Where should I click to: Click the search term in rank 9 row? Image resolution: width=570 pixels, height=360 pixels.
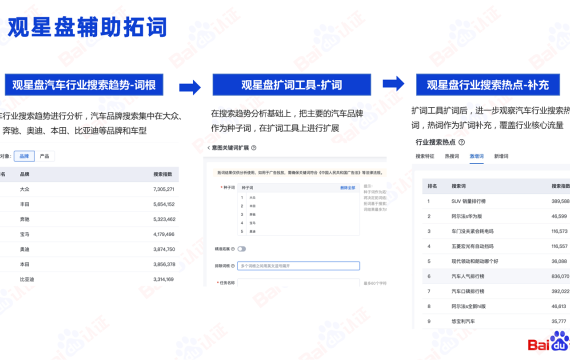pos(463,321)
